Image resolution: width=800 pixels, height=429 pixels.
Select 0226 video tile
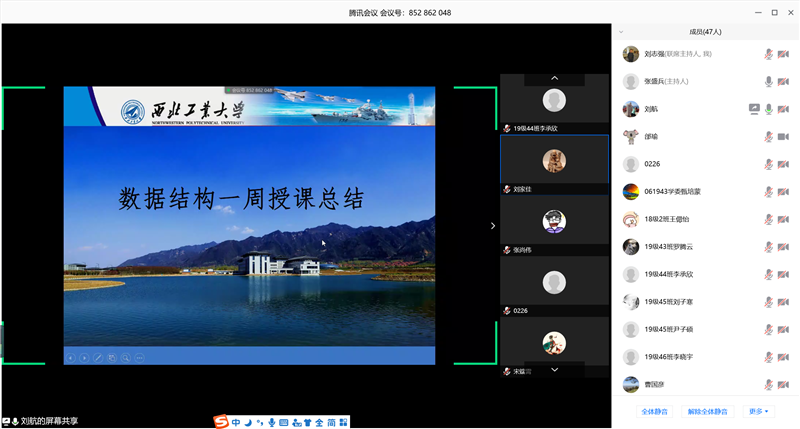555,286
